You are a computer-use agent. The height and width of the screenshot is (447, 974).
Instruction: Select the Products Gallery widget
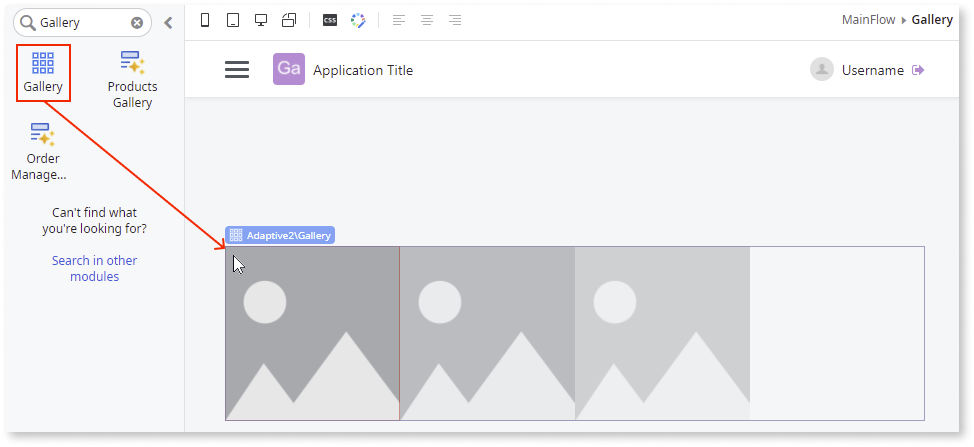click(132, 79)
